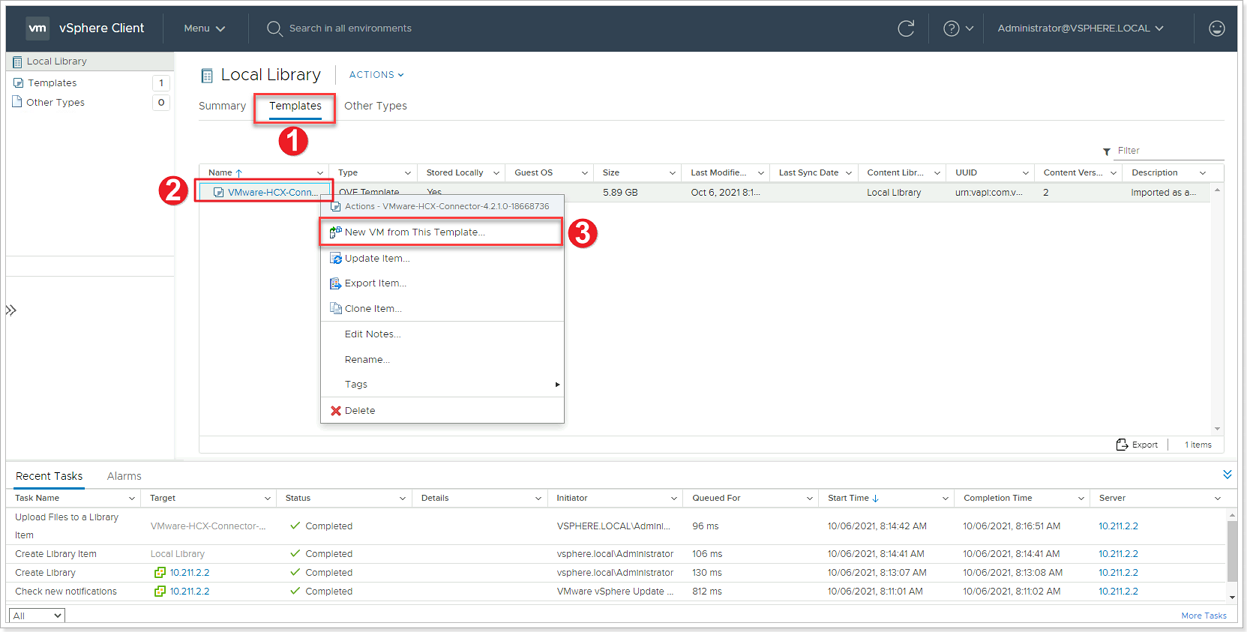1247x632 pixels.
Task: Toggle the Name column sort arrow
Action: tap(239, 171)
